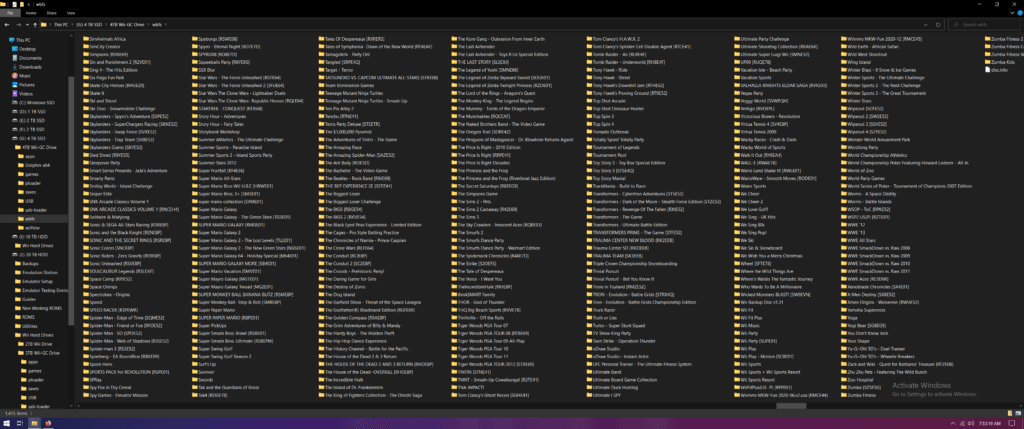Click the disc.info file icon
The width and height of the screenshot is (1024, 429).
(987, 69)
